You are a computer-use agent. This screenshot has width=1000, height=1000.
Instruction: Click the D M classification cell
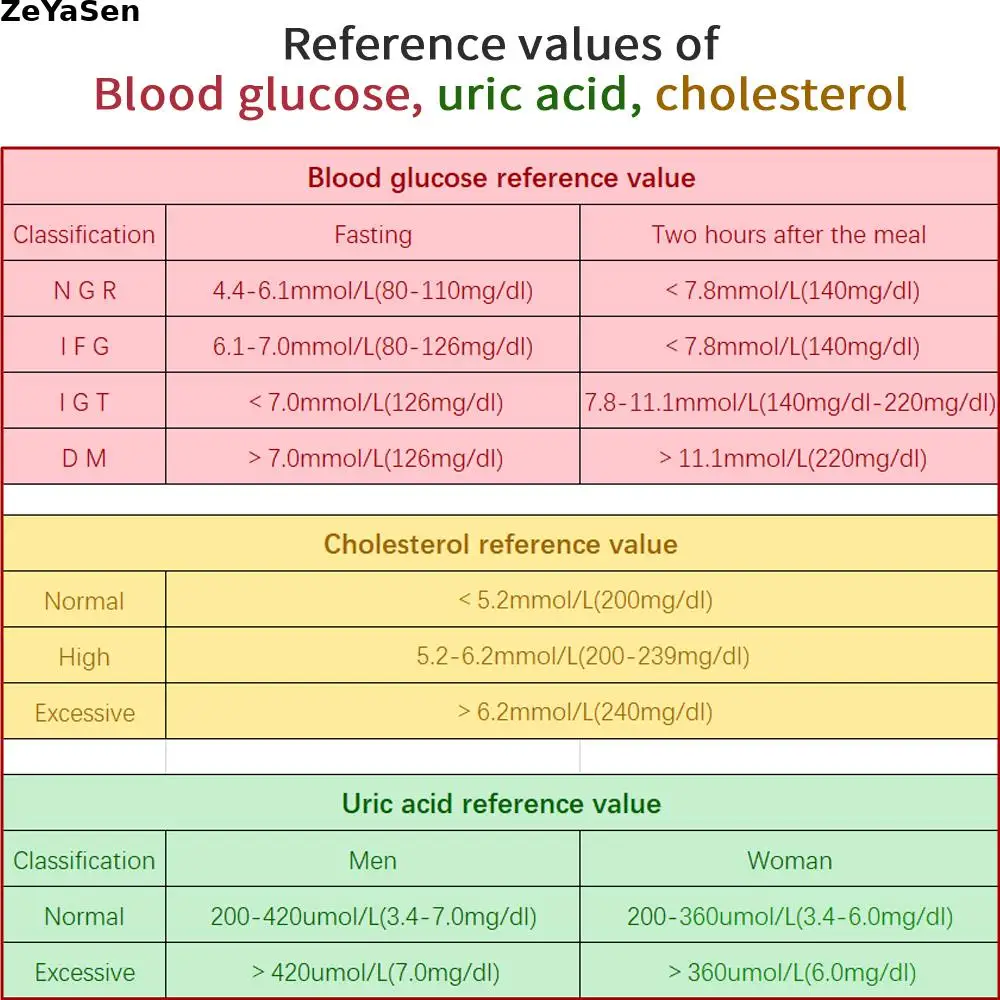[84, 459]
